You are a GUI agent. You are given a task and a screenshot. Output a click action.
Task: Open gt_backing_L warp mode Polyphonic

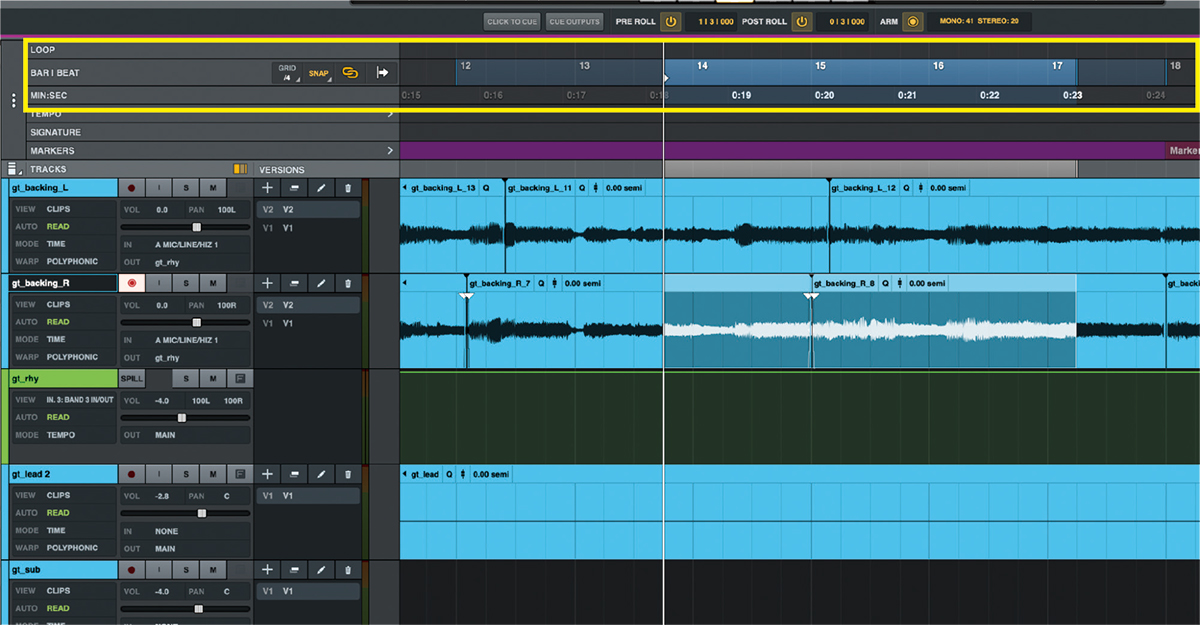tap(72, 261)
